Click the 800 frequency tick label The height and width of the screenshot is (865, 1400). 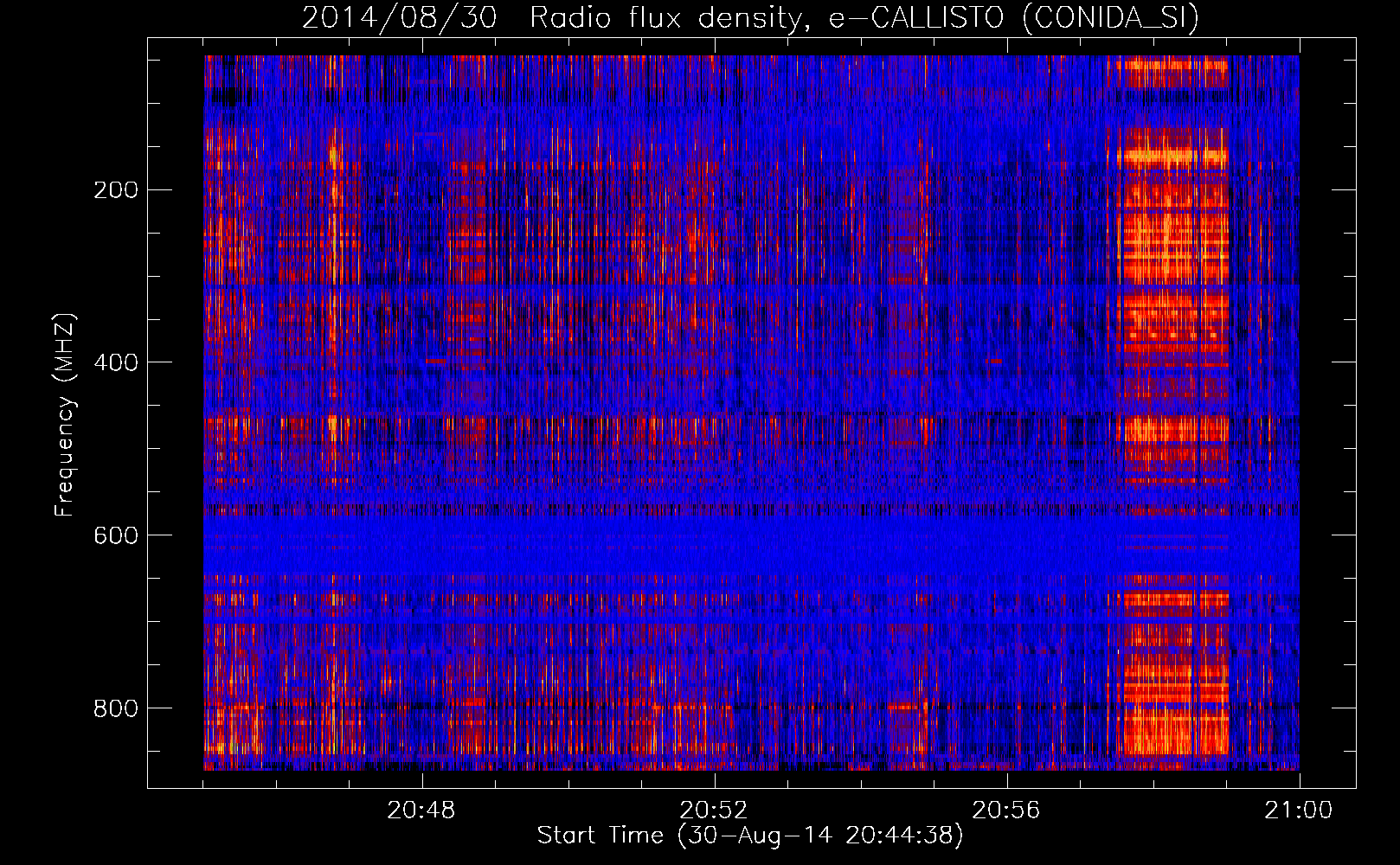116,708
